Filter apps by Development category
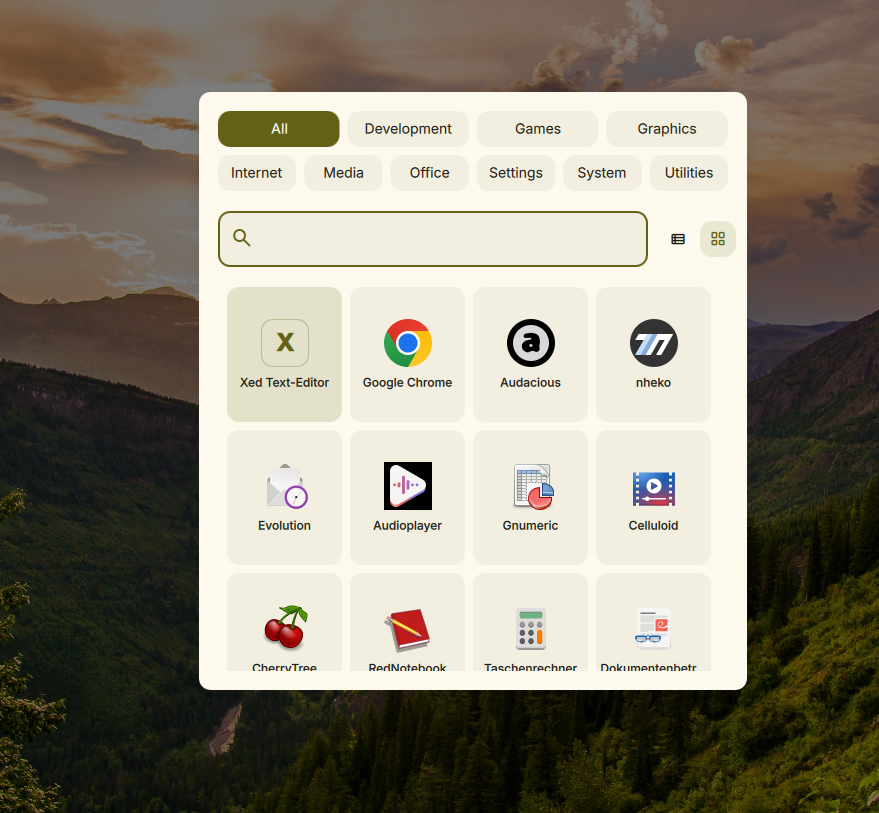The image size is (879, 813). pyautogui.click(x=408, y=129)
